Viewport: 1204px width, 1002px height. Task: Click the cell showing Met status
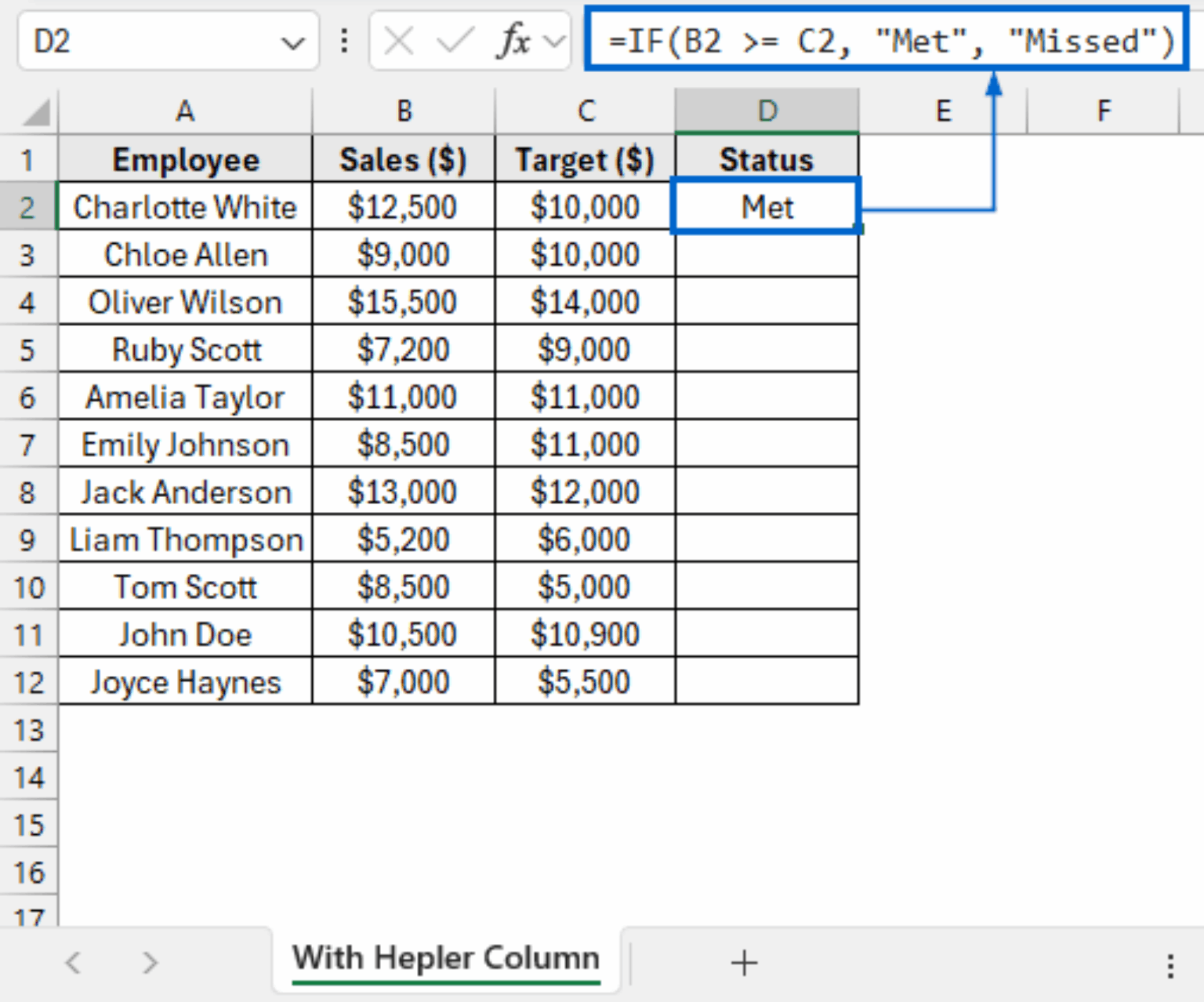click(766, 207)
